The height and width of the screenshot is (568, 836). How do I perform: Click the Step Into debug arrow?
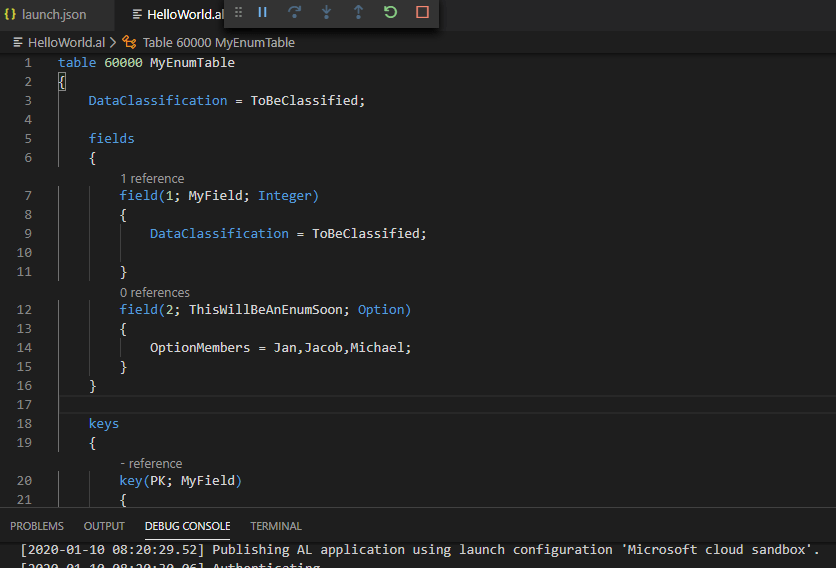pyautogui.click(x=326, y=12)
